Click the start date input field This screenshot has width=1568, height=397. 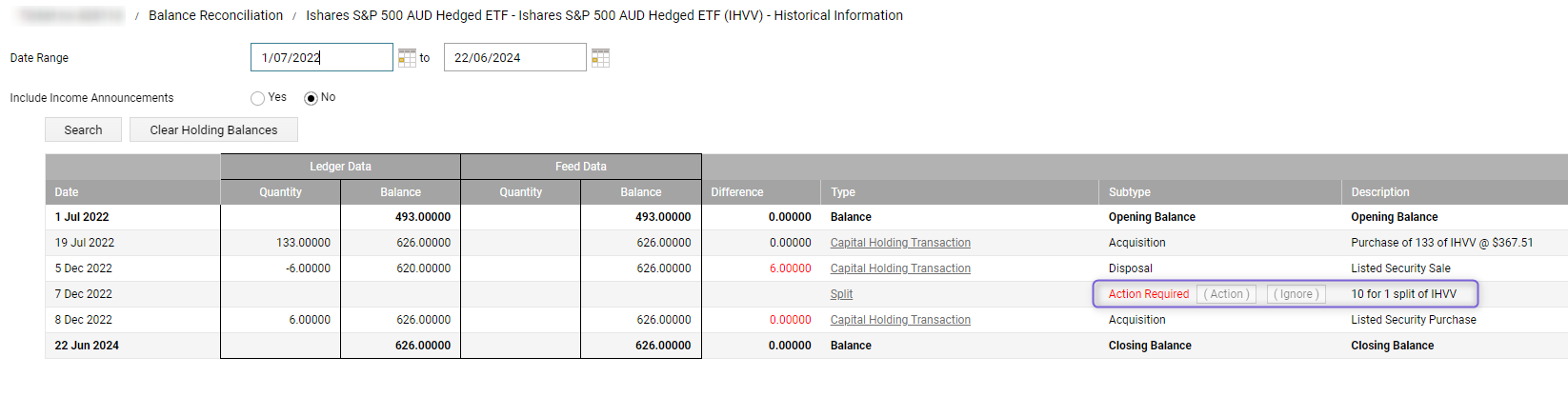coord(321,58)
